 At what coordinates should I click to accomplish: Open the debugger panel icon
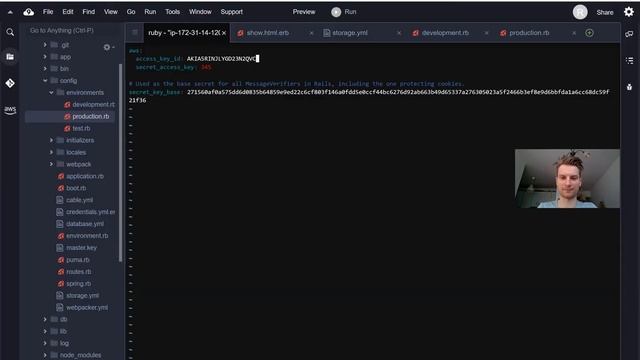(629, 87)
